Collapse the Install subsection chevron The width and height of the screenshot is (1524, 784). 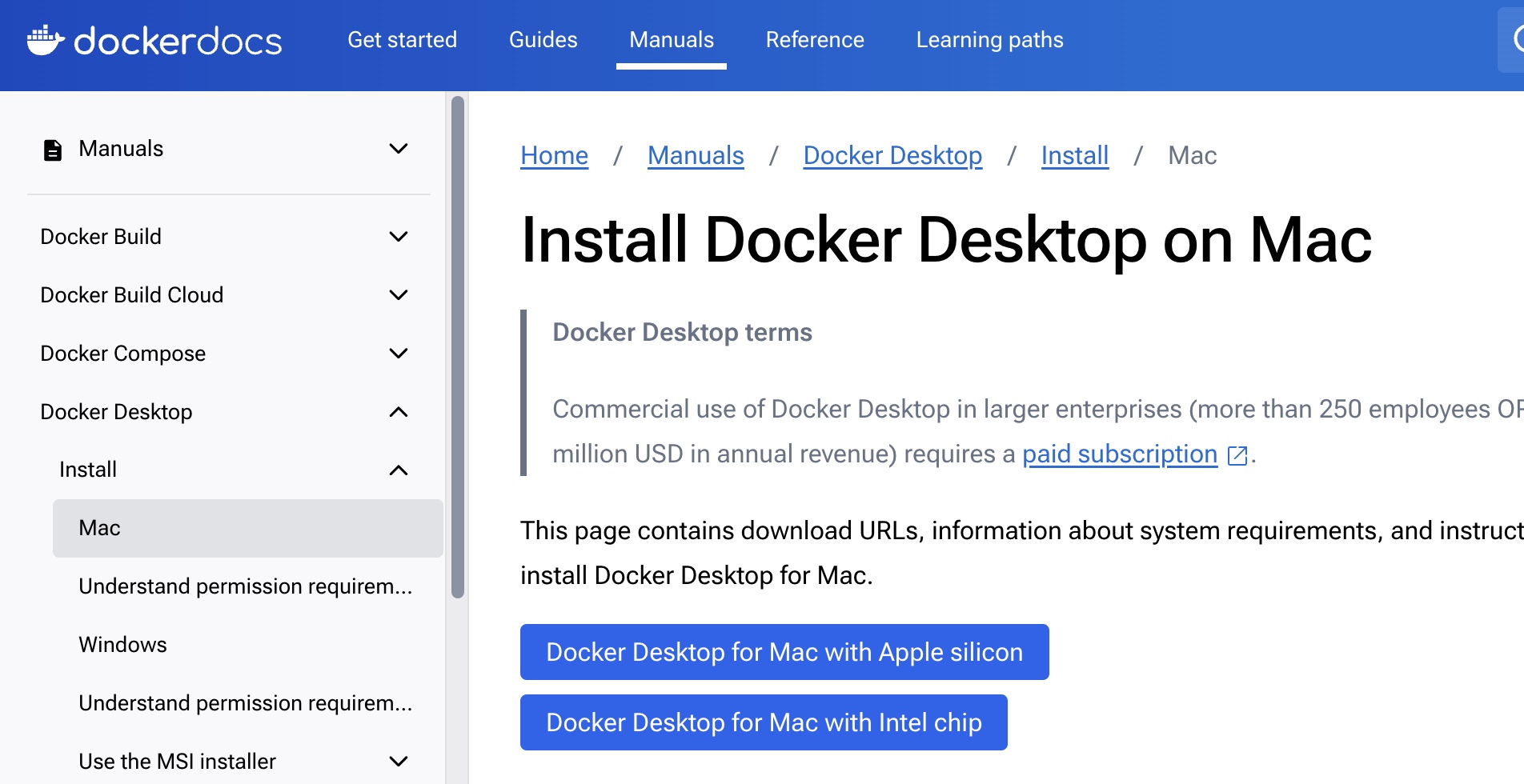(x=399, y=470)
